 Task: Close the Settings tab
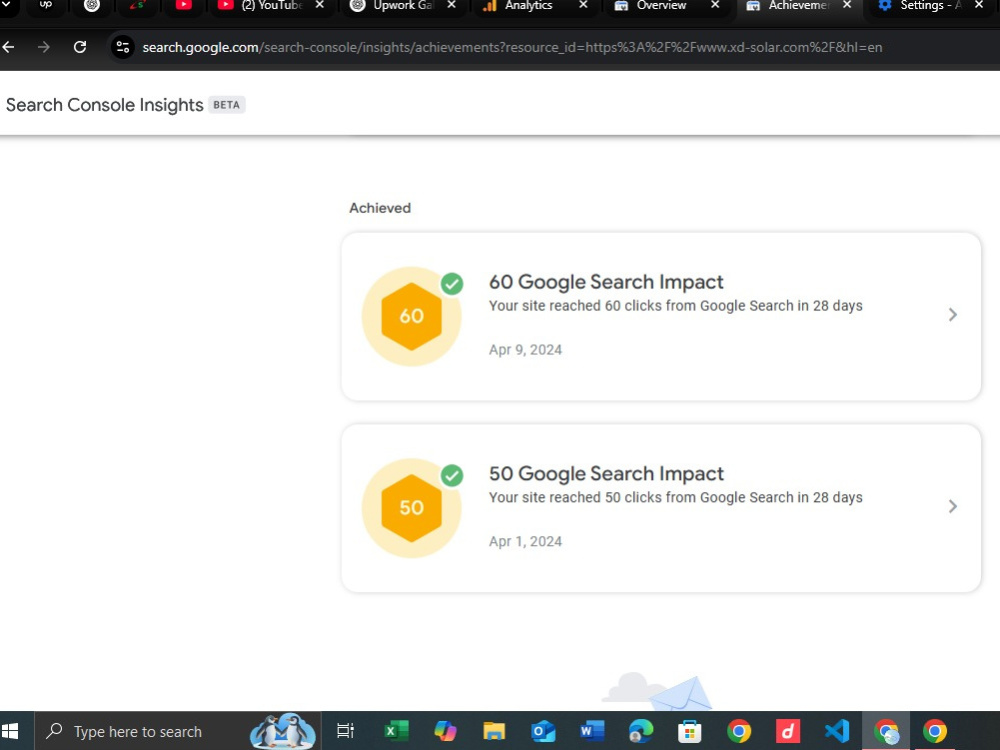tap(979, 5)
